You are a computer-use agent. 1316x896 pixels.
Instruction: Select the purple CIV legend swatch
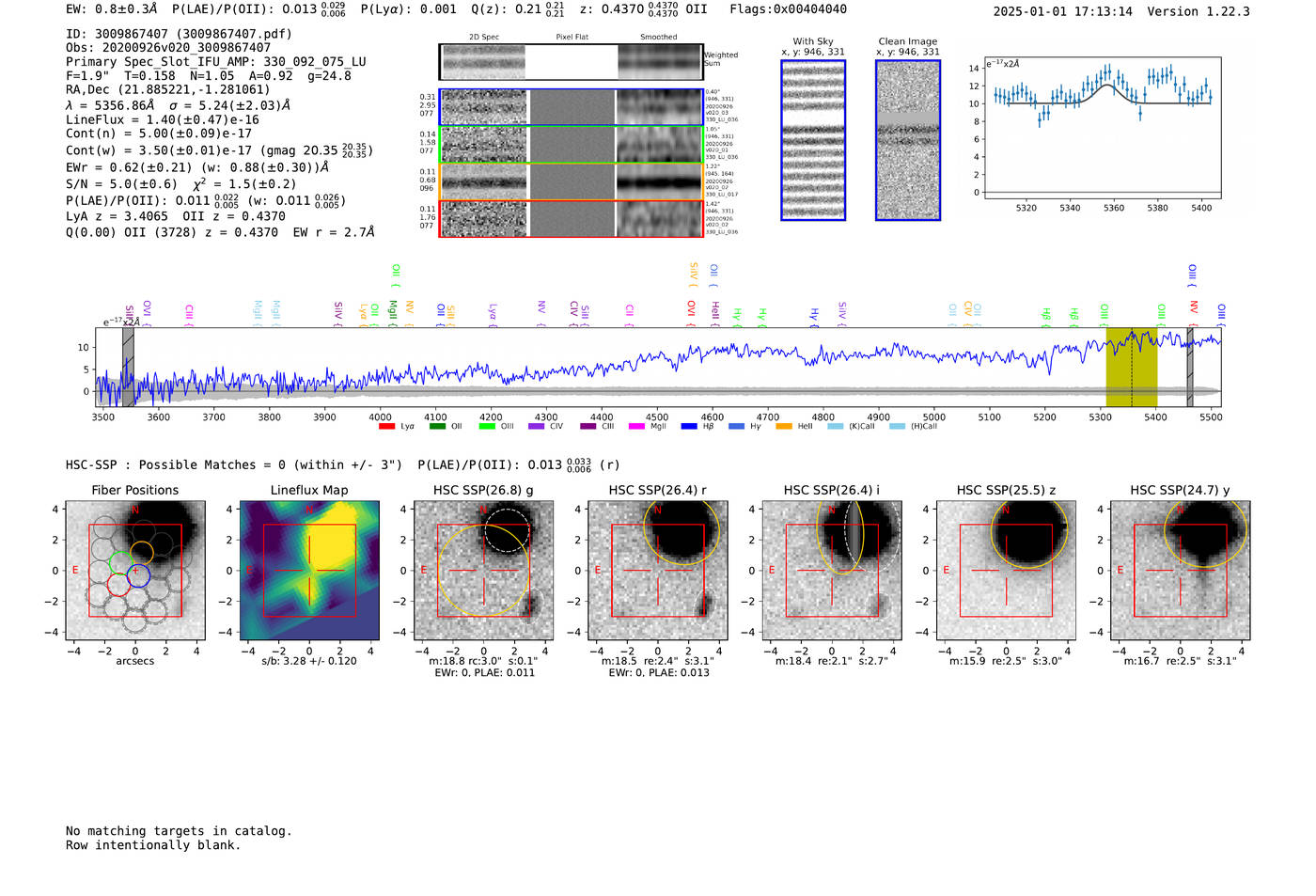point(537,427)
